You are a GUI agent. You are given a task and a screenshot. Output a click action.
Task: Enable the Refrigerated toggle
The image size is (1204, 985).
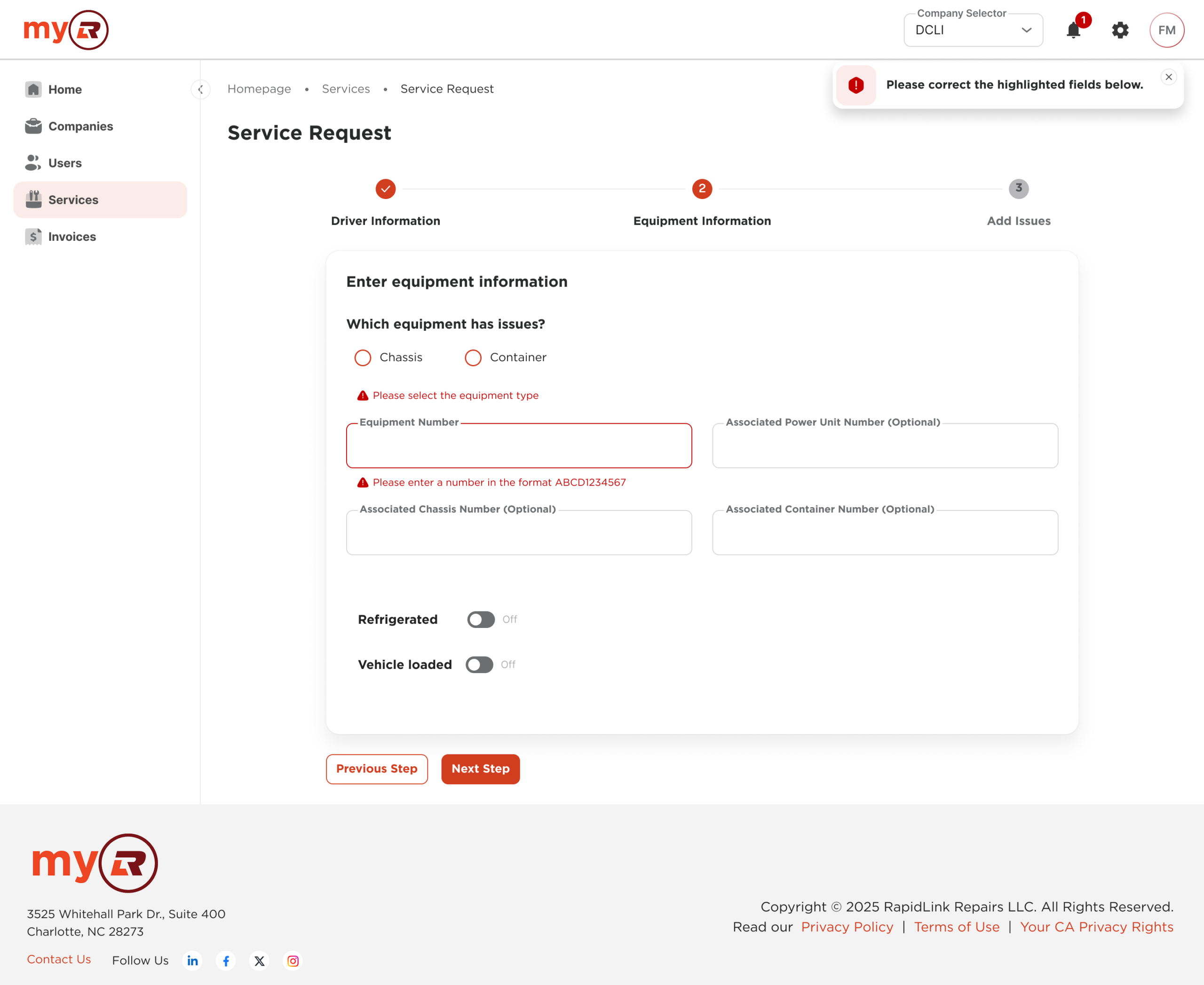click(481, 619)
